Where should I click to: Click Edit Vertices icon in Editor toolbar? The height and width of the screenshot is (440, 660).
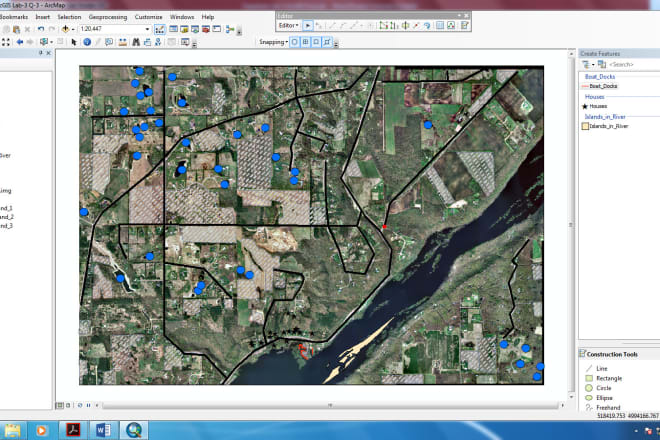pos(382,26)
